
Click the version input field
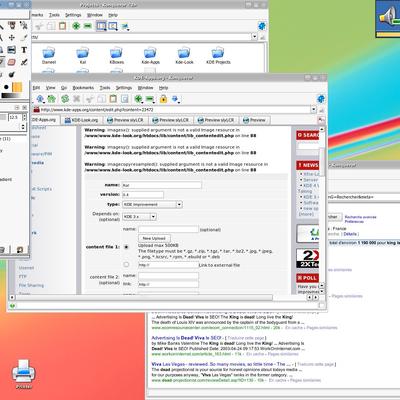coord(143,195)
